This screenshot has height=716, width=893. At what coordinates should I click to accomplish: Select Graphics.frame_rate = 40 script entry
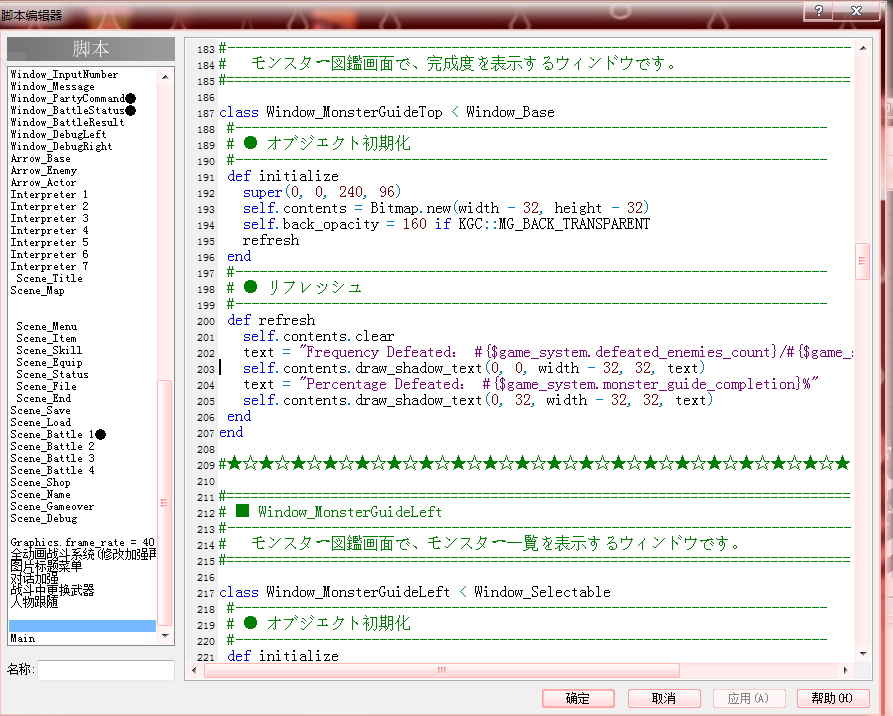pyautogui.click(x=83, y=542)
